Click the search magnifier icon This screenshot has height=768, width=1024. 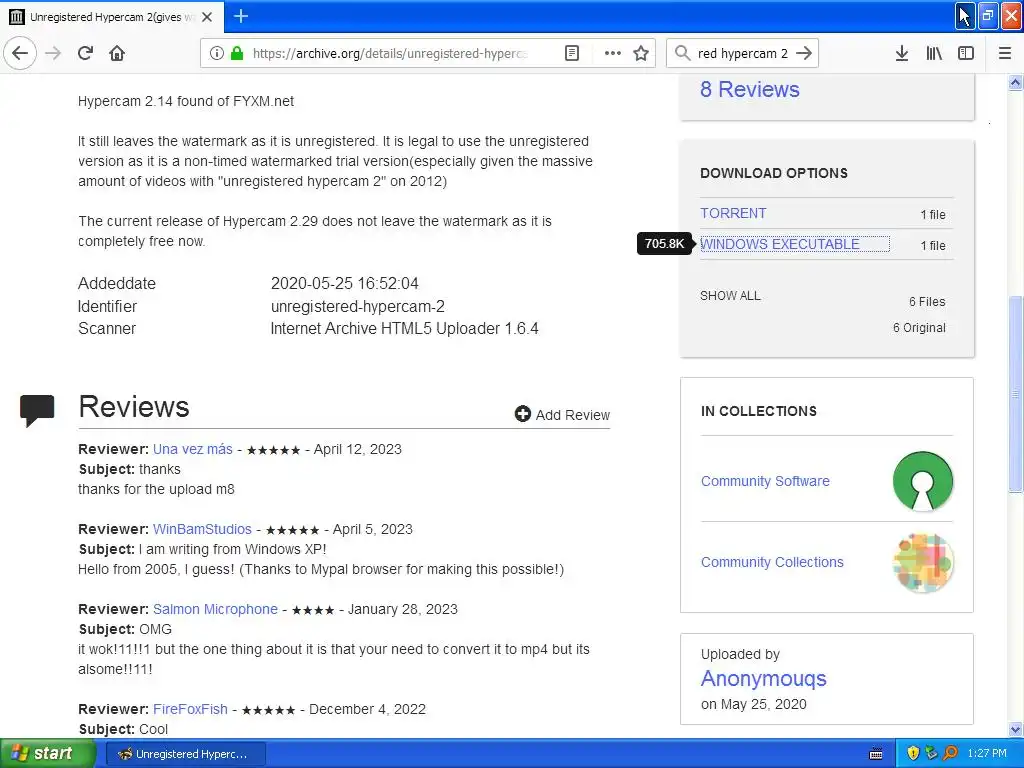click(x=682, y=53)
